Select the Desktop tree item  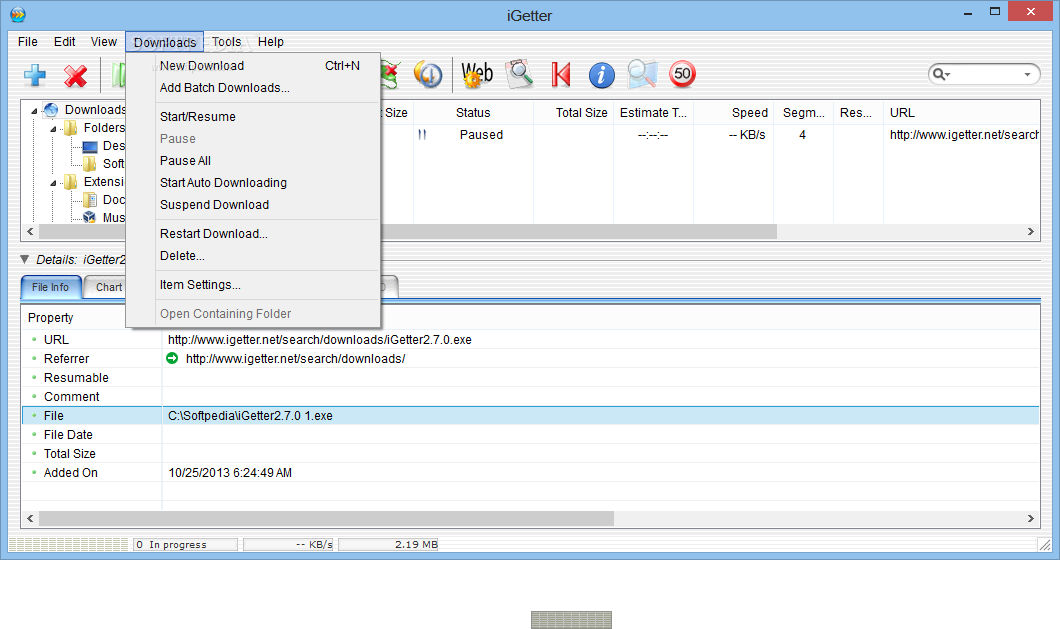113,146
